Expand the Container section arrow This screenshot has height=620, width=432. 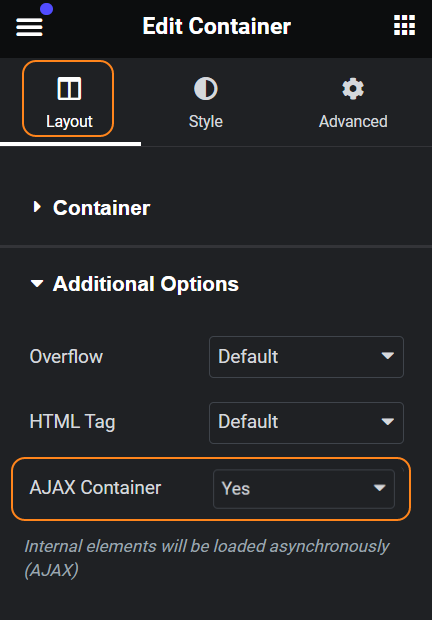pos(37,206)
